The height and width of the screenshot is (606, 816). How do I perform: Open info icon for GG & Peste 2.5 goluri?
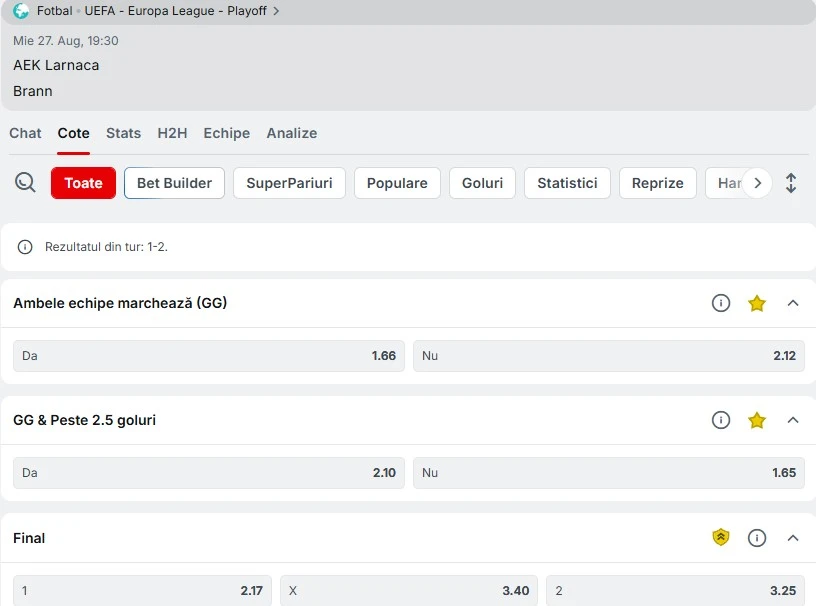pos(721,420)
